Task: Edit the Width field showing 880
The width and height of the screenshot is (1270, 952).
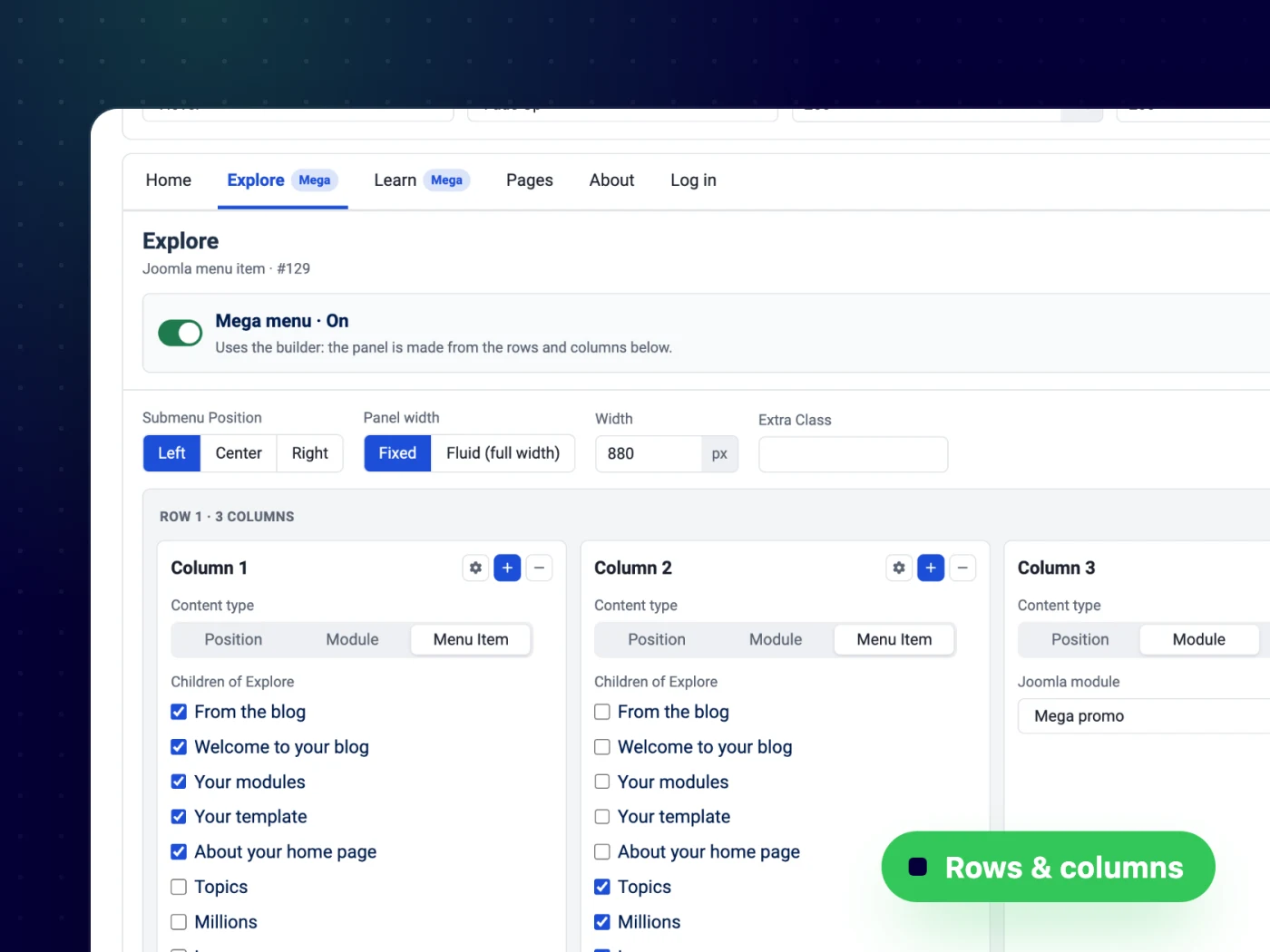Action: pyautogui.click(x=649, y=454)
